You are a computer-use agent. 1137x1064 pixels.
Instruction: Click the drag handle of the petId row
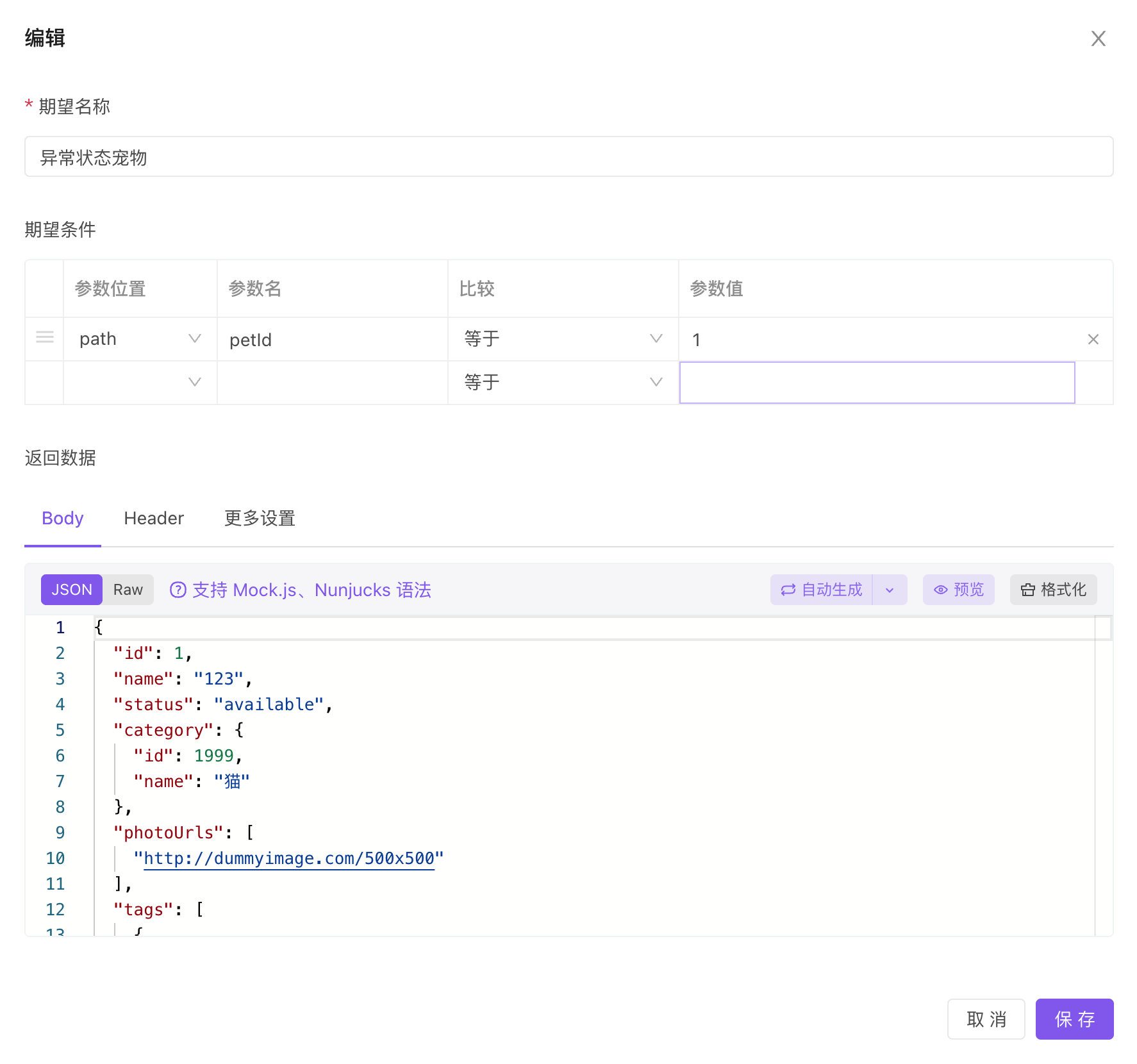44,338
